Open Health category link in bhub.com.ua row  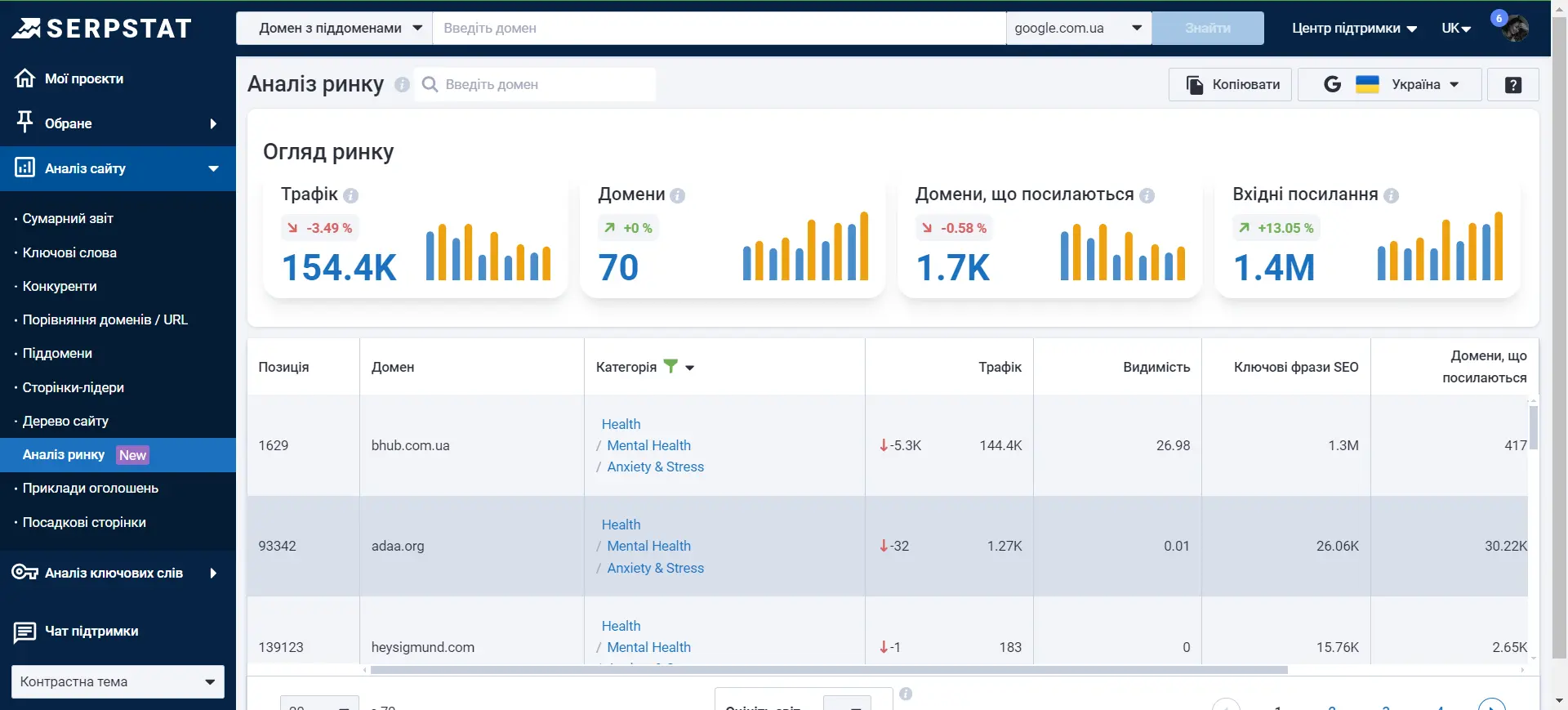point(621,424)
